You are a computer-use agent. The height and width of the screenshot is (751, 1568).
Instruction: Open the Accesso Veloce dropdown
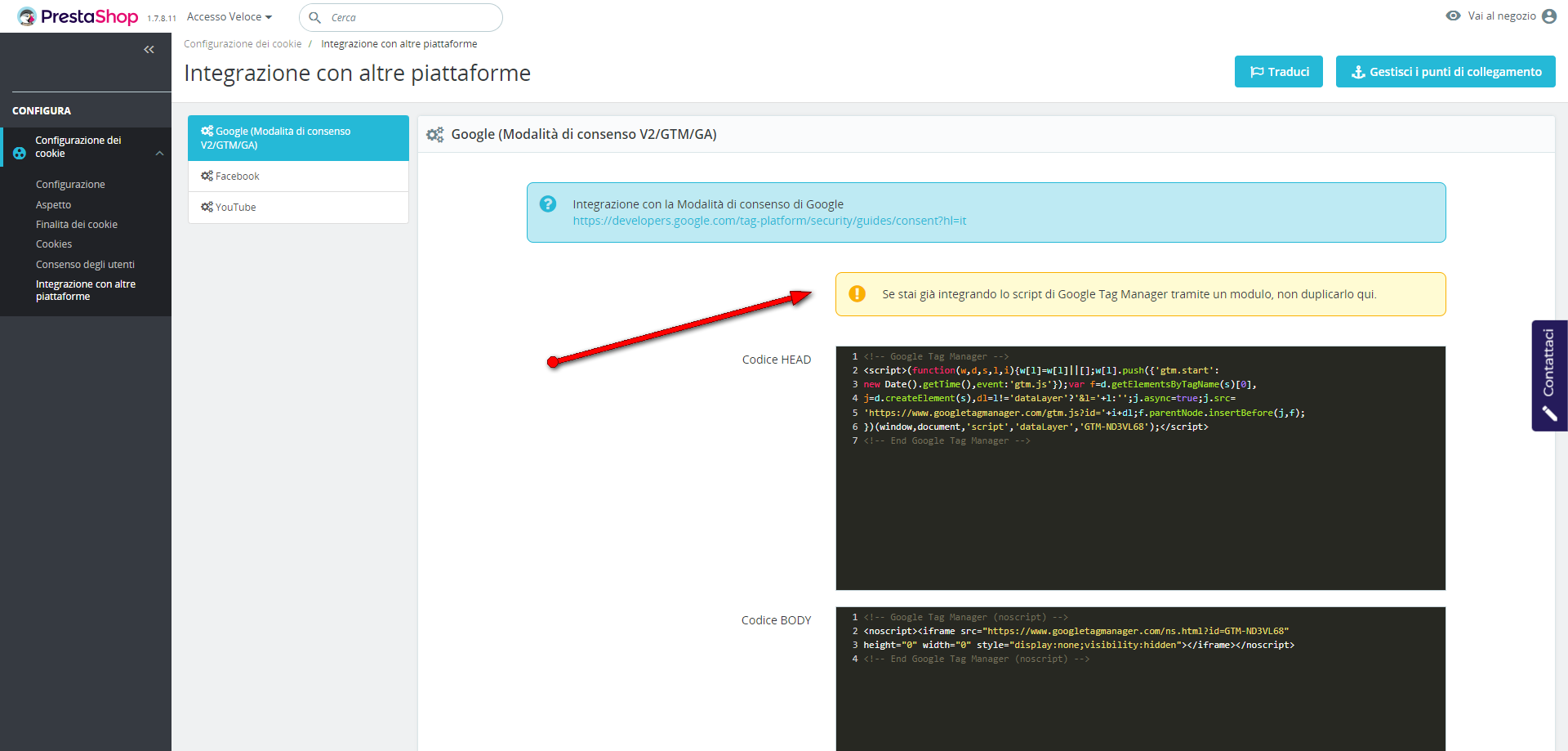pyautogui.click(x=229, y=16)
